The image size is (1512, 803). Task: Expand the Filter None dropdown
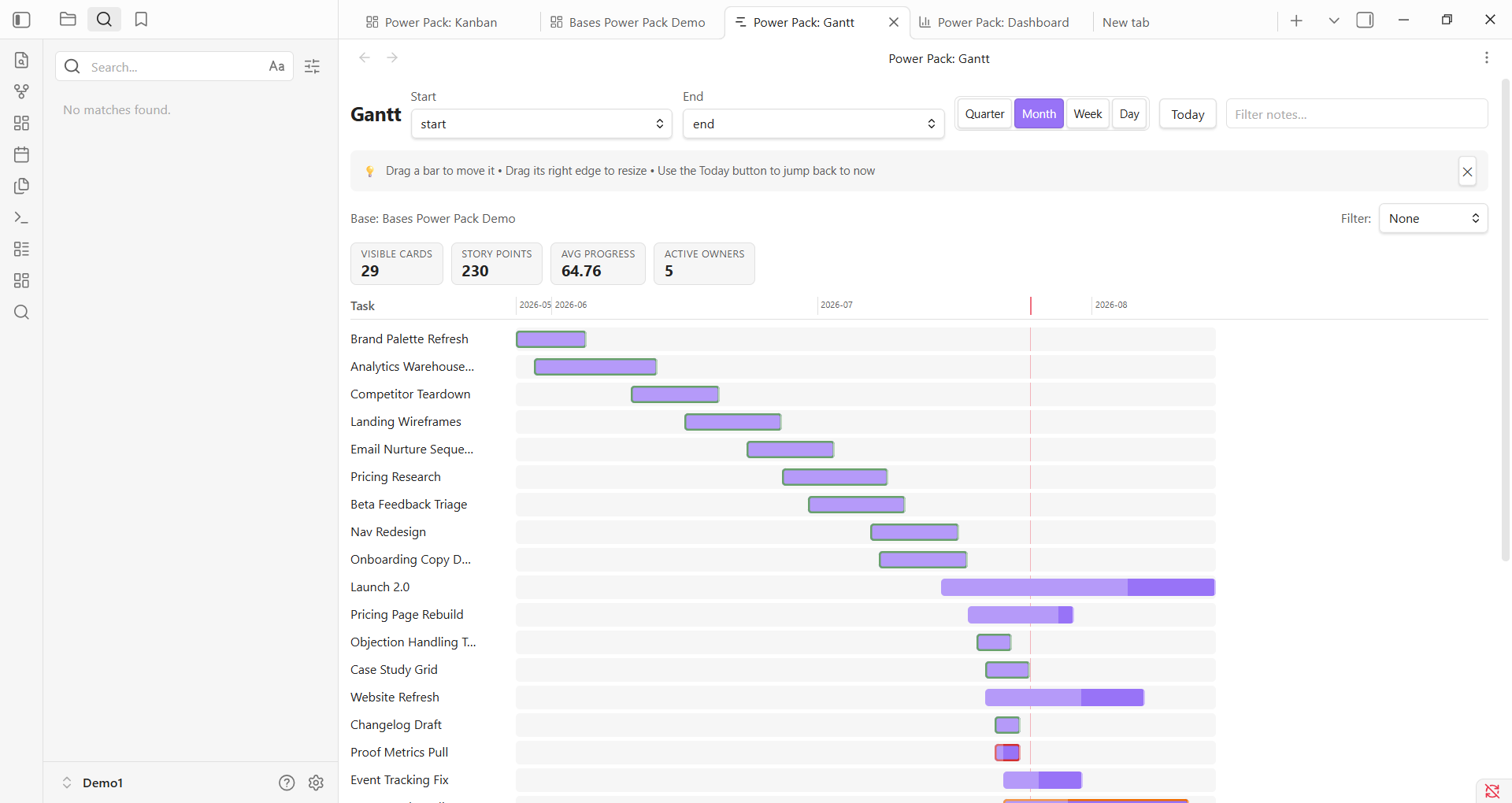(1433, 219)
